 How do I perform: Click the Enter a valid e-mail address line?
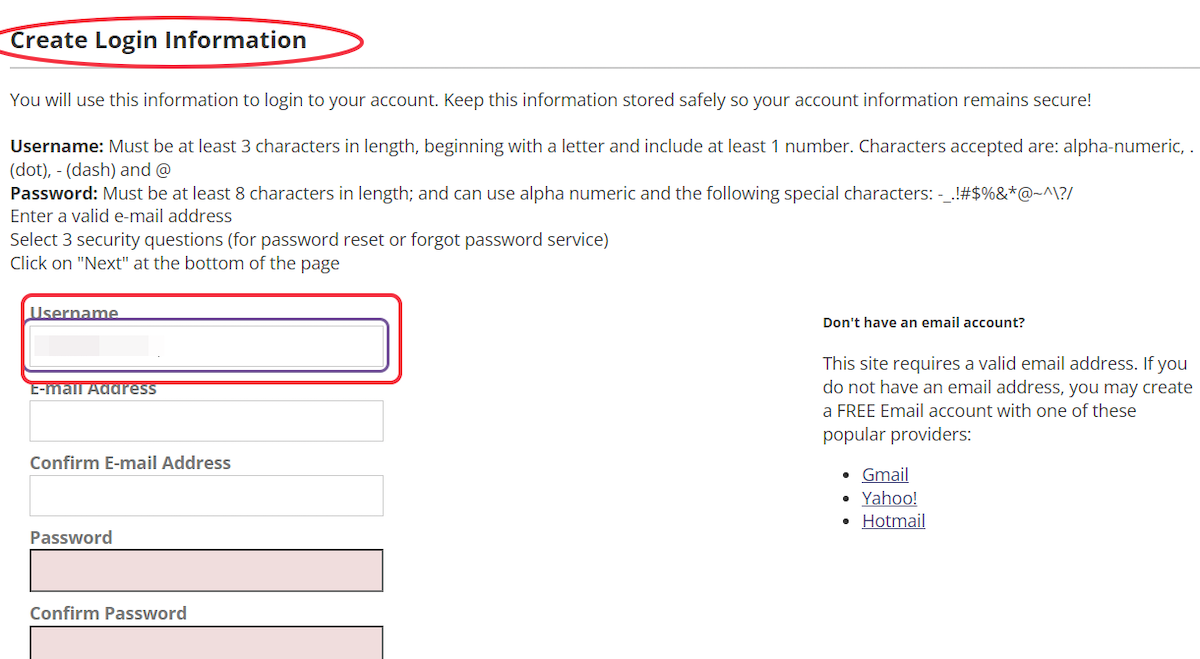(x=120, y=215)
